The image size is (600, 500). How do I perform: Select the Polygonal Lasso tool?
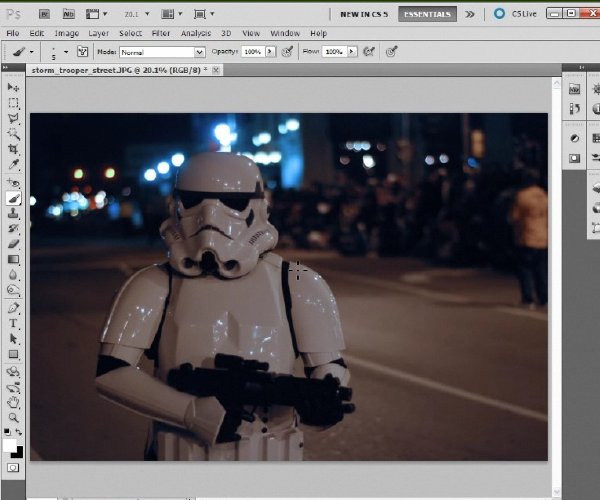pos(13,119)
